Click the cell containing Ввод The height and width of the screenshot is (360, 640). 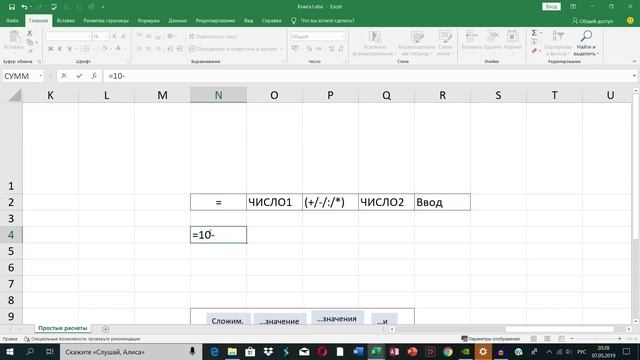[x=442, y=202]
